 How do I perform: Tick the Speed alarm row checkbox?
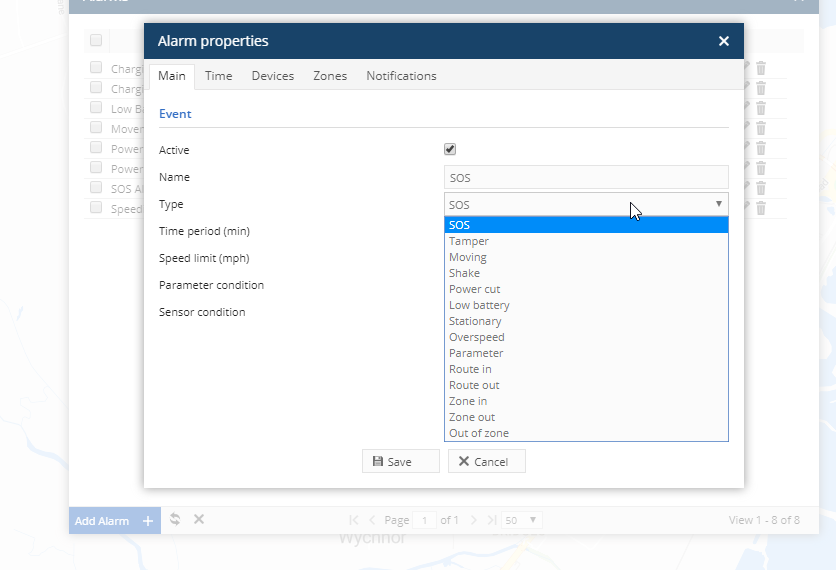(96, 207)
